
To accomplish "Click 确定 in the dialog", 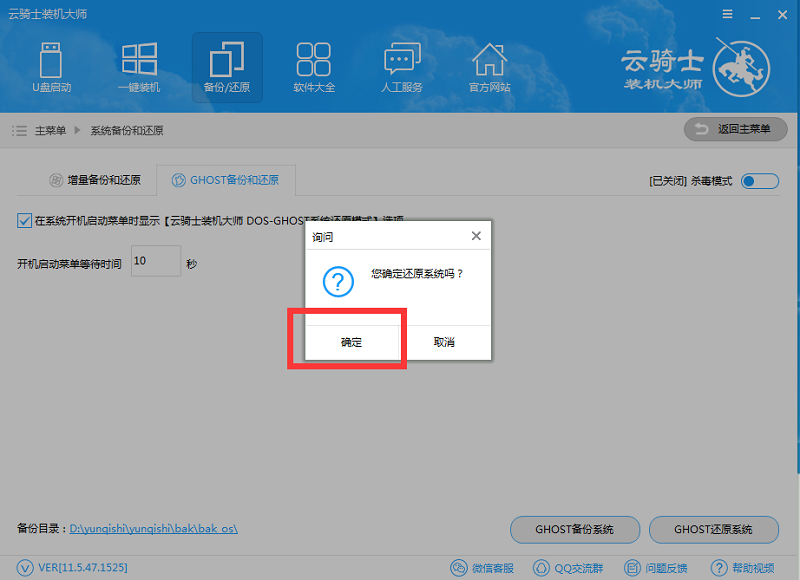I will pyautogui.click(x=351, y=342).
